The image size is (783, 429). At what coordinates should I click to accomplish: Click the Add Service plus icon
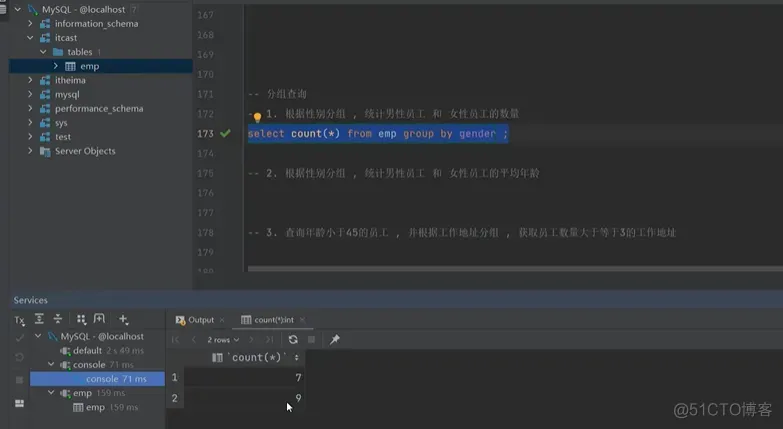(x=123, y=319)
